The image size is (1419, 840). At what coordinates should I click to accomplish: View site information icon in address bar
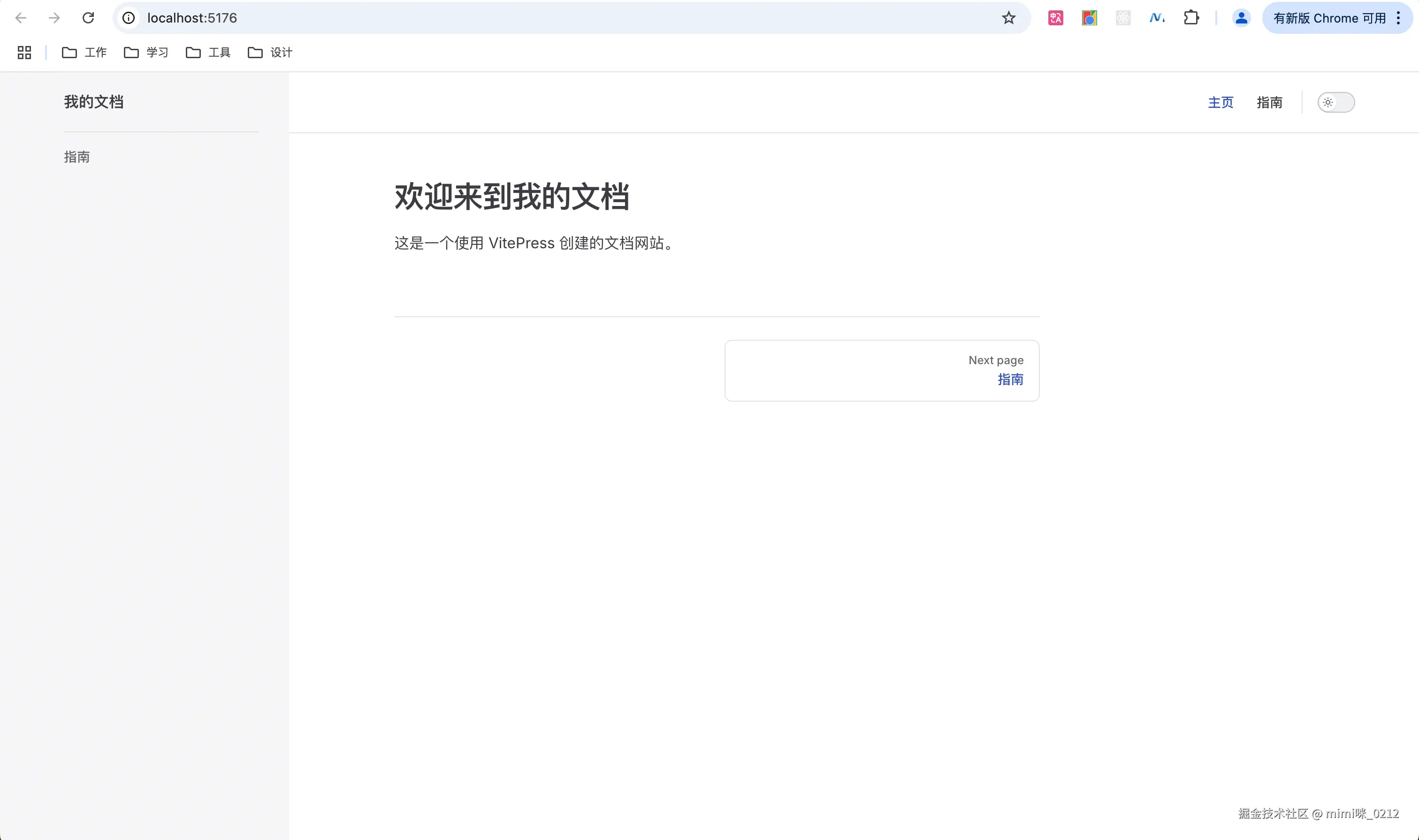(129, 18)
